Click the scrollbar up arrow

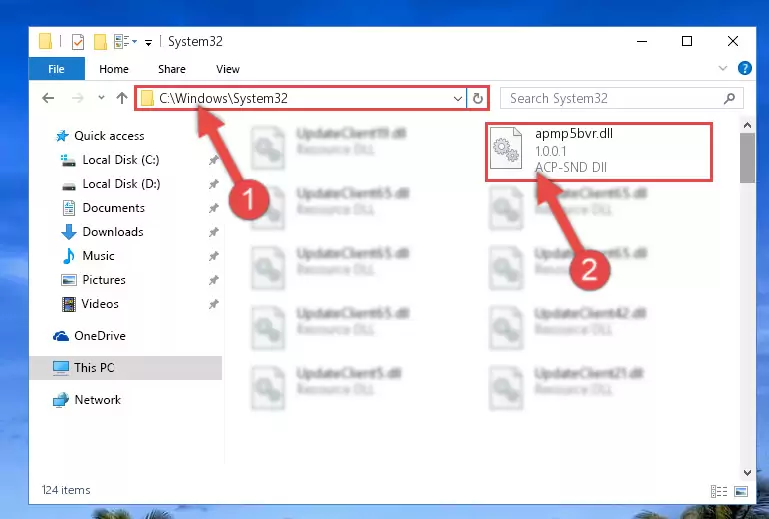(x=747, y=126)
